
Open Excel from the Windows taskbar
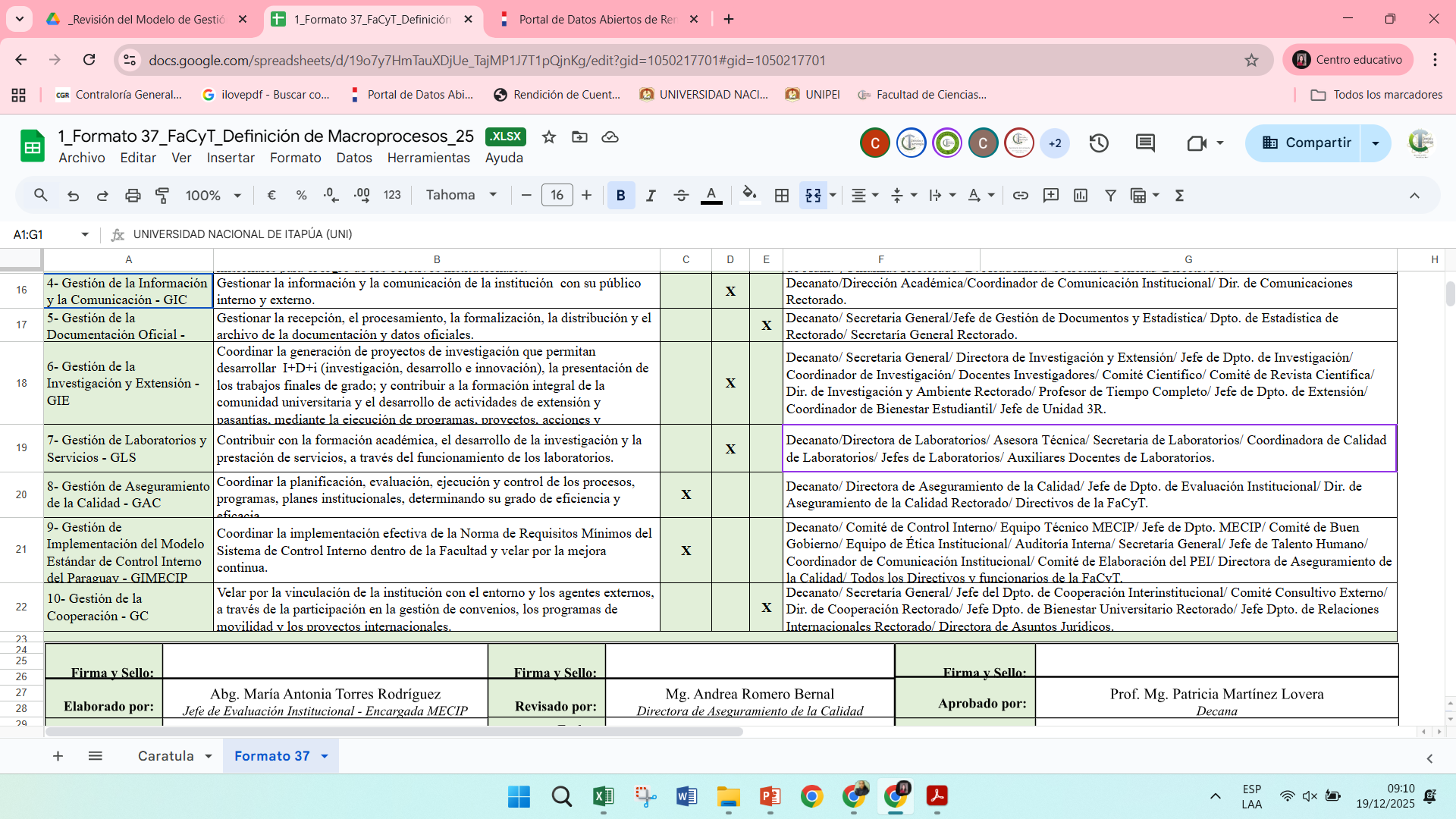[x=604, y=796]
